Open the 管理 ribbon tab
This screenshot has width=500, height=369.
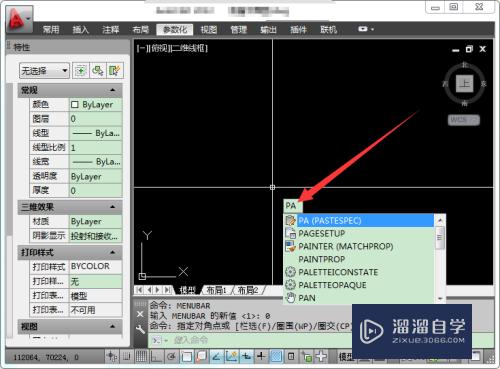click(239, 30)
